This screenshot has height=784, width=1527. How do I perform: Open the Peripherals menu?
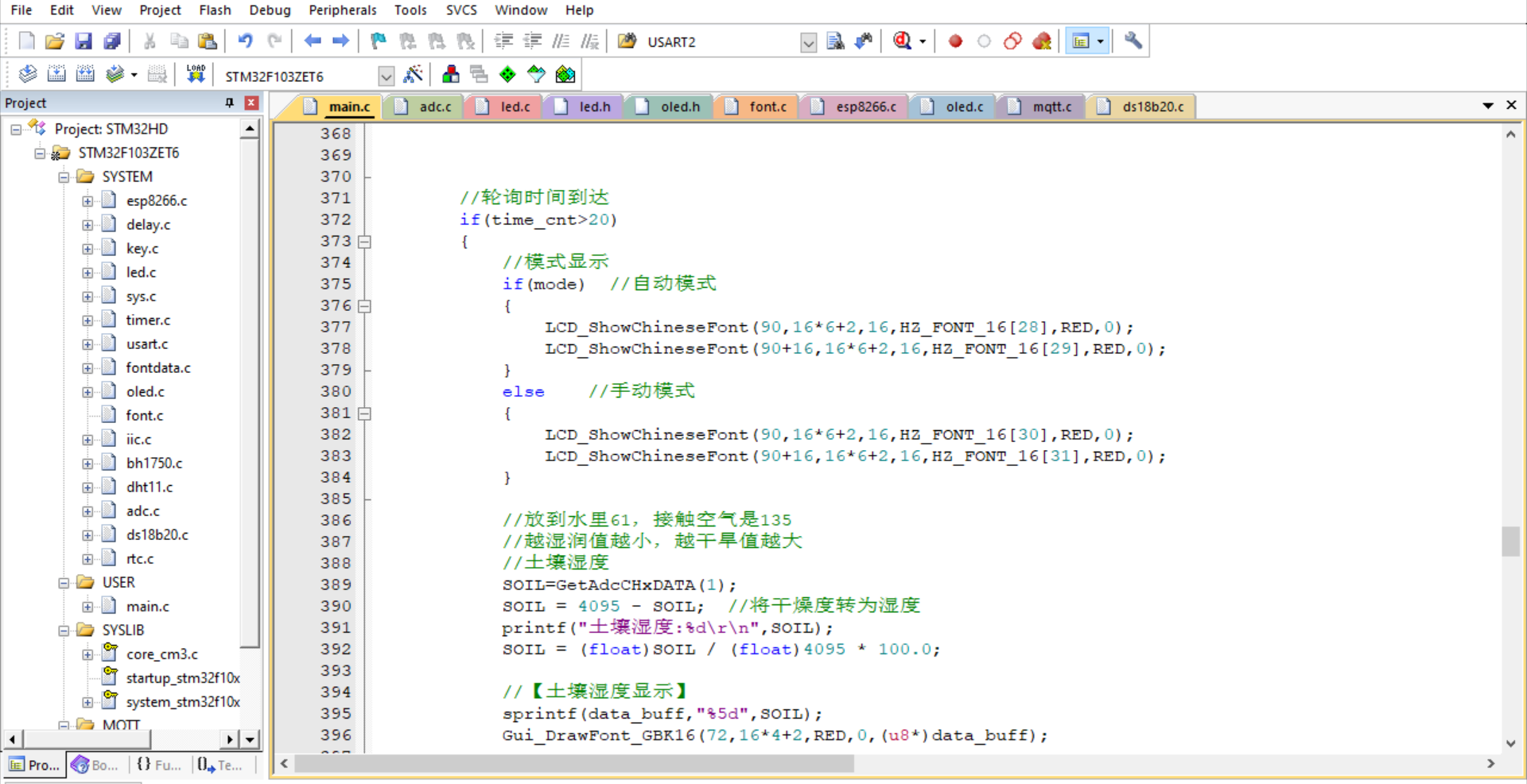pyautogui.click(x=342, y=10)
